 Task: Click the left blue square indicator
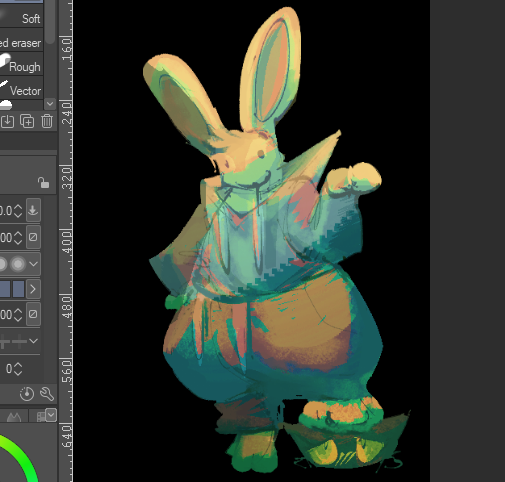(5, 289)
